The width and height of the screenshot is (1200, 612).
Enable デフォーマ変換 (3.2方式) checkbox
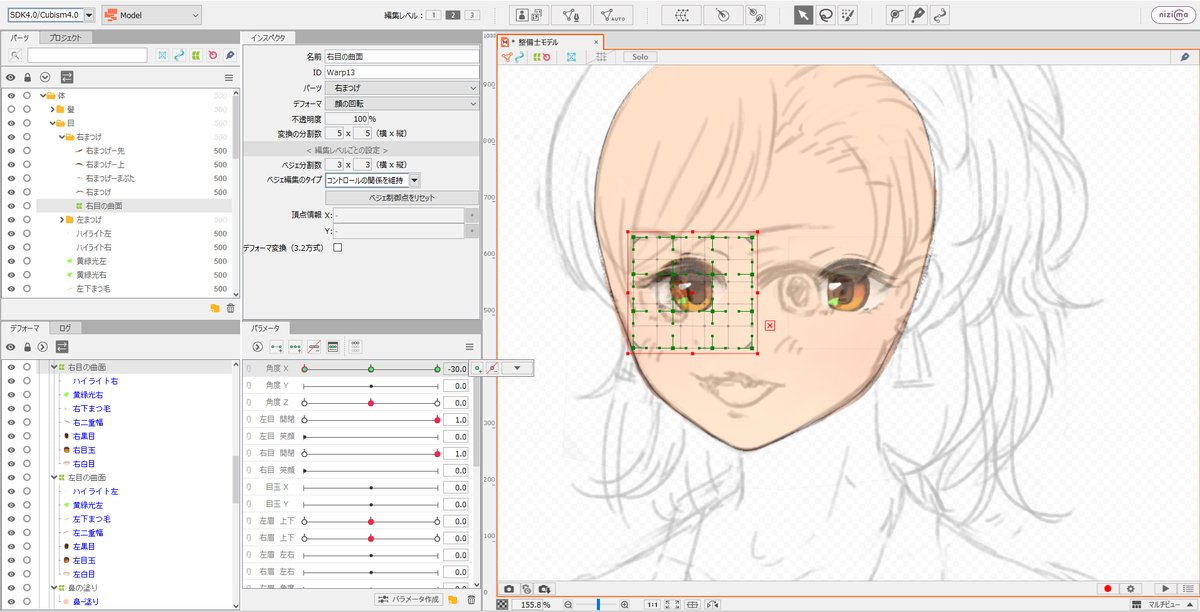[x=337, y=247]
